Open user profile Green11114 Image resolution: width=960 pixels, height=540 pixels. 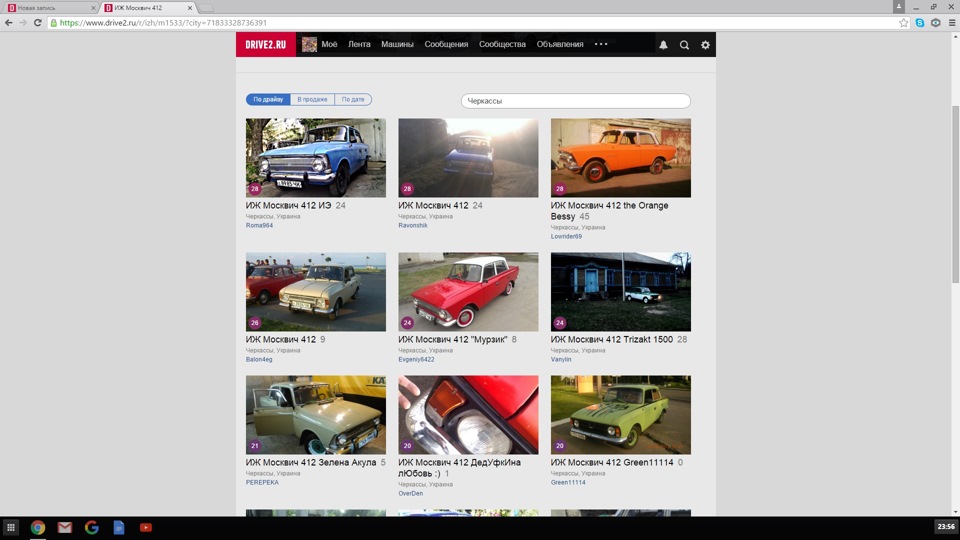pos(568,482)
